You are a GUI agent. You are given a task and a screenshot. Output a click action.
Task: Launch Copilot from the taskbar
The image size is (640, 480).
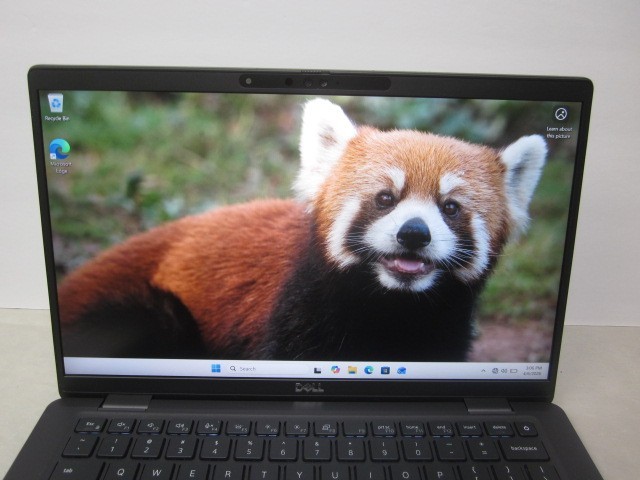[335, 369]
